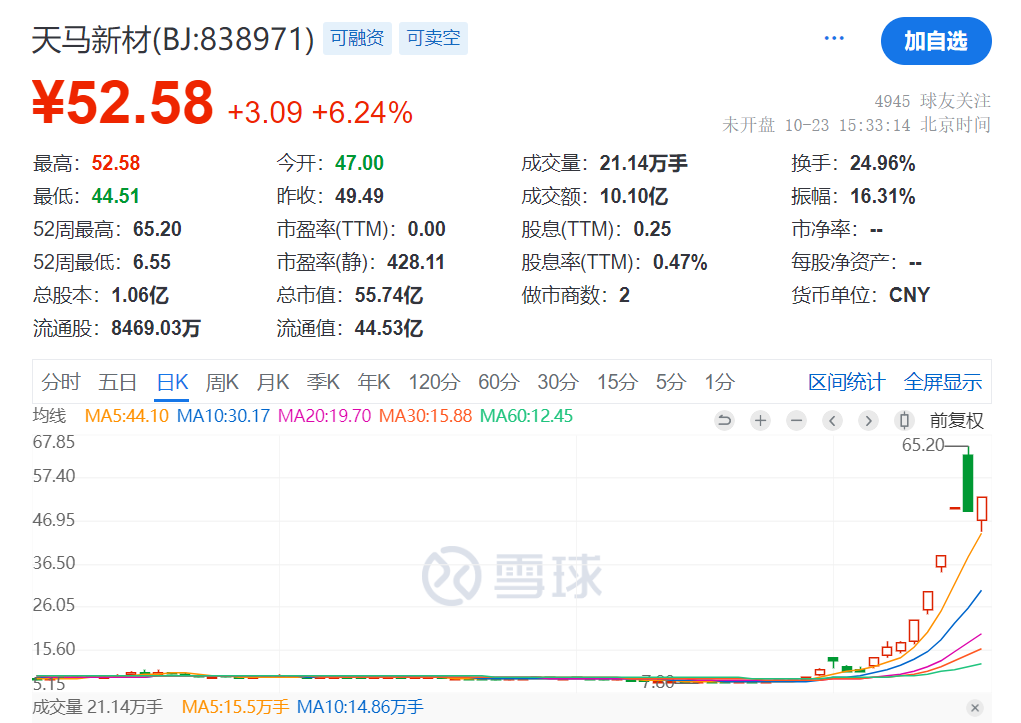Viewport: 1021px width, 723px height.
Task: Select the 五日 five-day tab
Action: (x=118, y=382)
